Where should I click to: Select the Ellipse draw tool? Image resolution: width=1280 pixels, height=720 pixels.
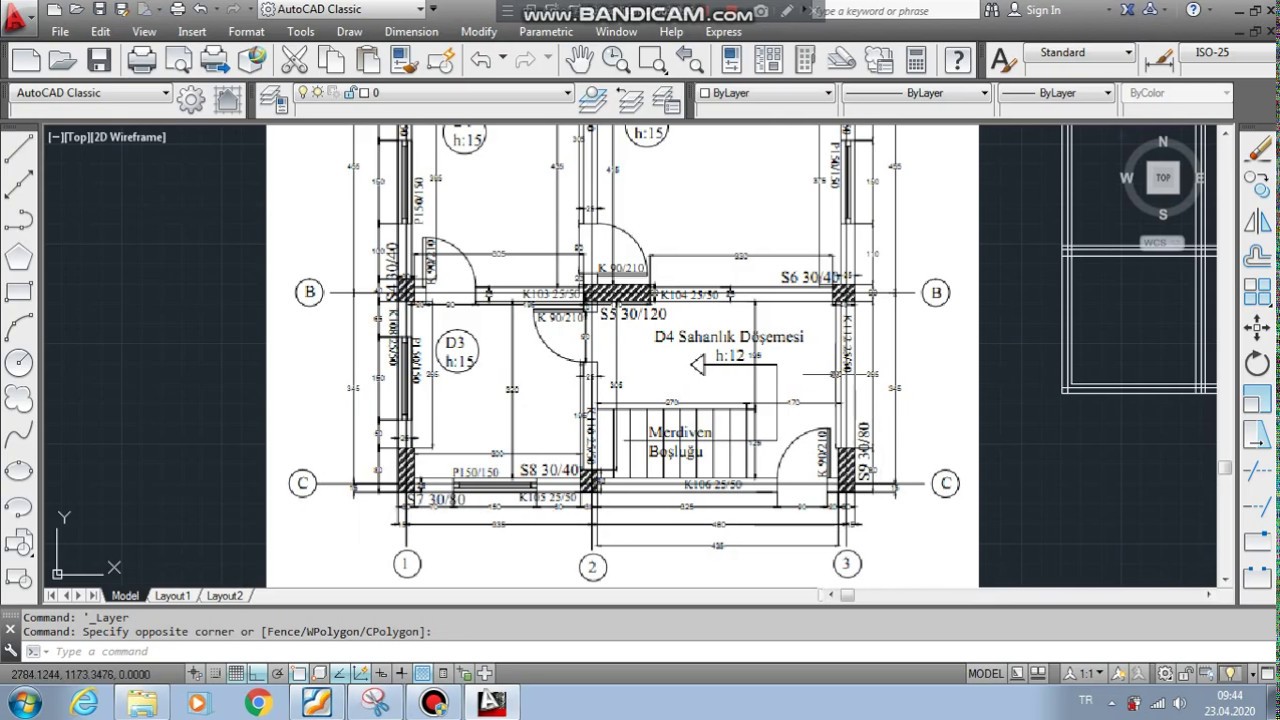pos(19,470)
